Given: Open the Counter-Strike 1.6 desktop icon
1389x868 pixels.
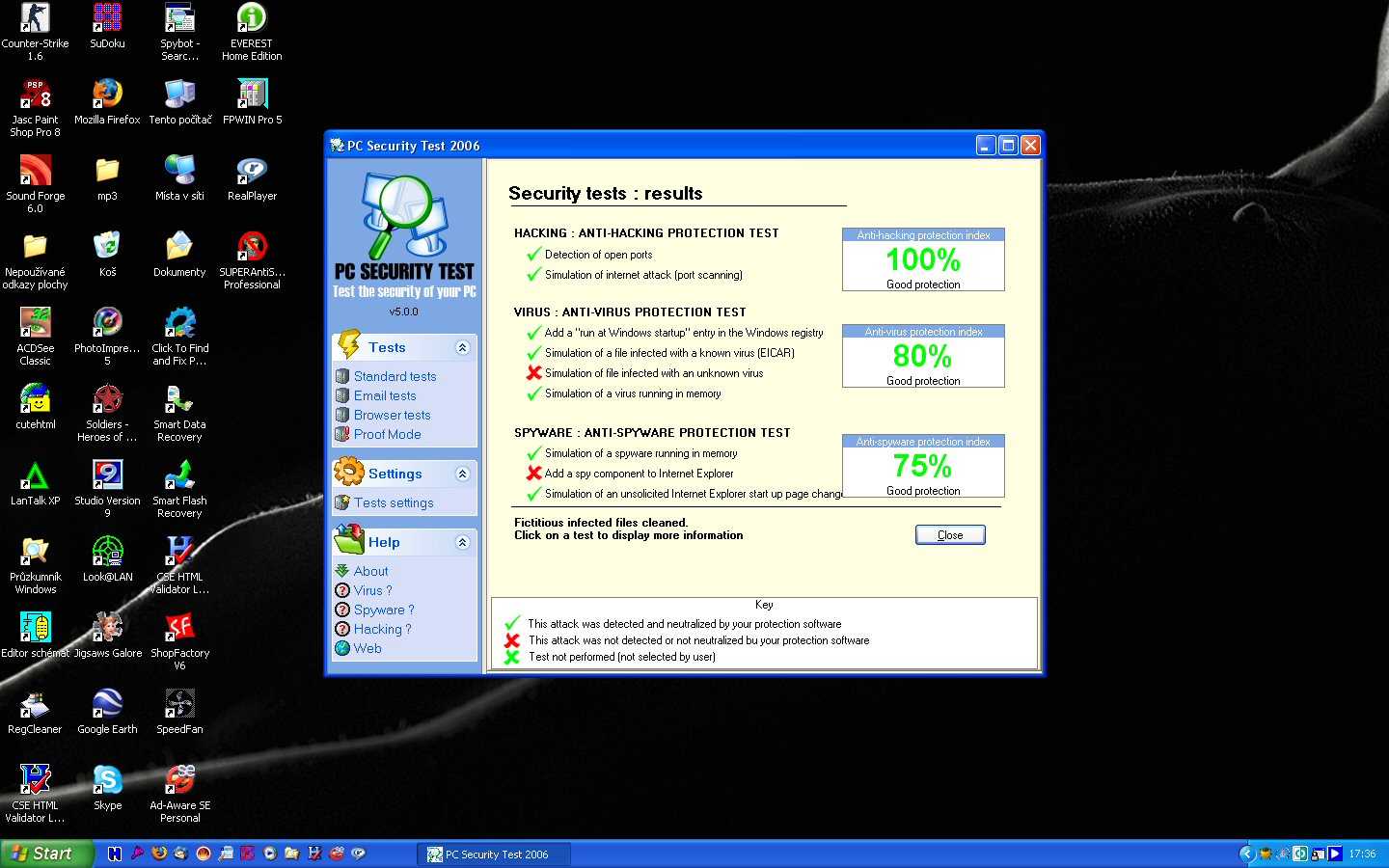Looking at the screenshot, I should click(x=35, y=31).
